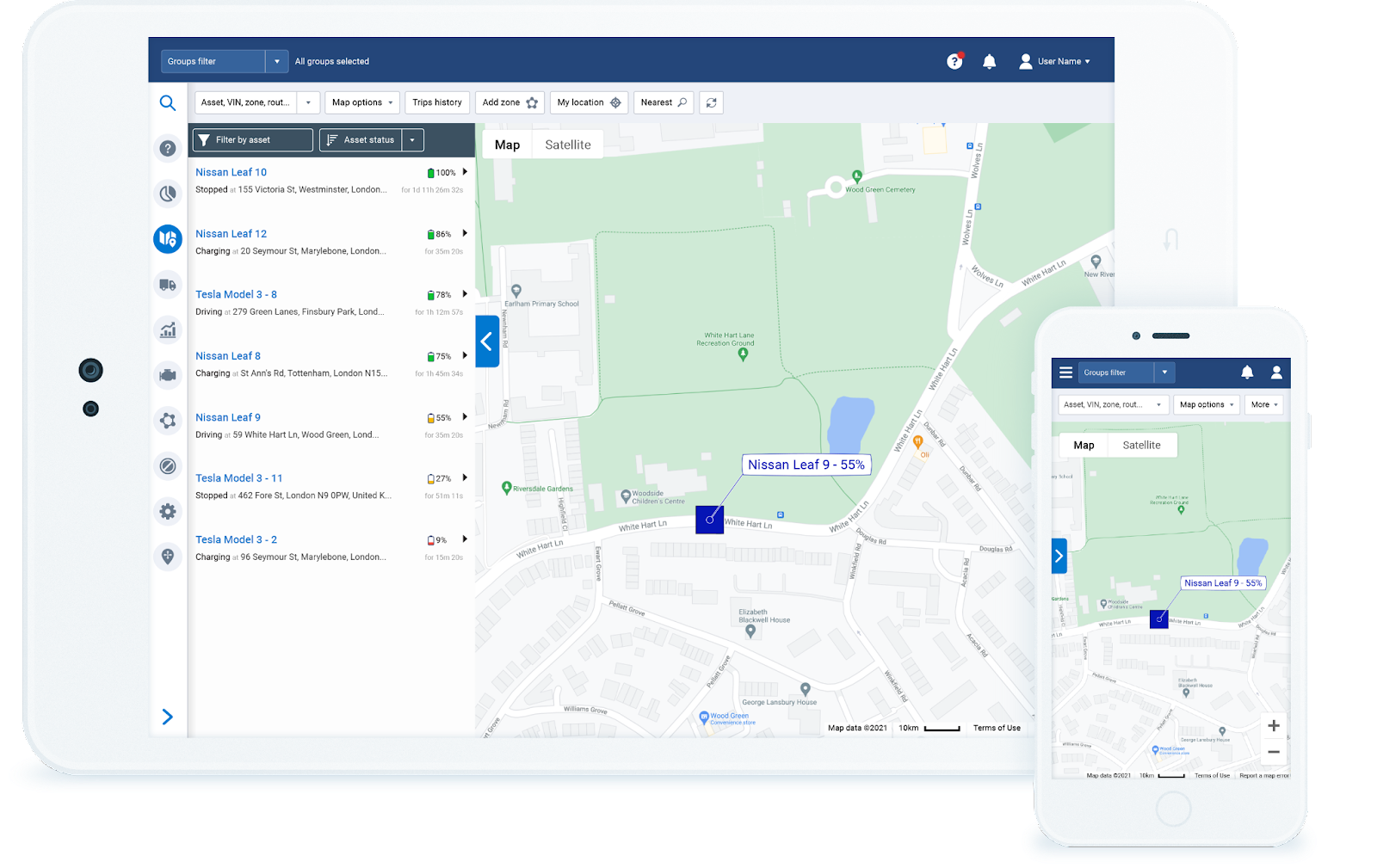Open notifications bell in tablet header
1377x868 pixels.
pyautogui.click(x=990, y=61)
